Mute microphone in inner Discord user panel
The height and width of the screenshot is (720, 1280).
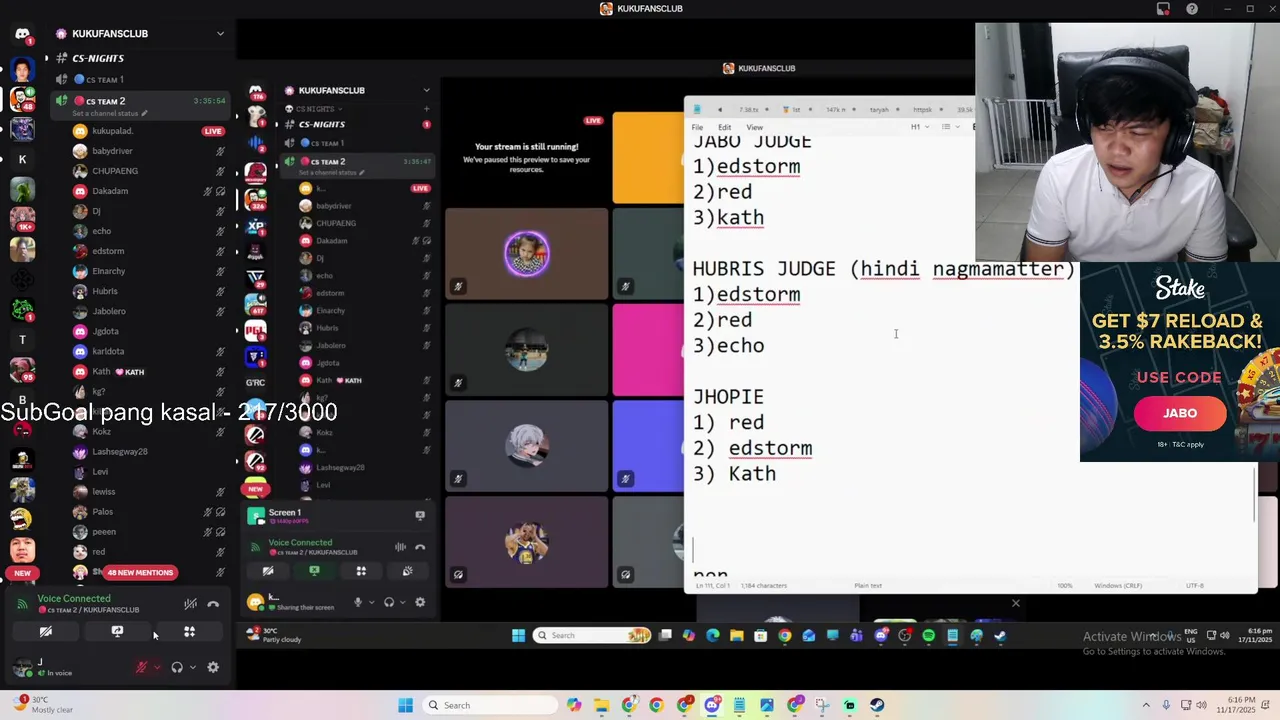pyautogui.click(x=358, y=602)
